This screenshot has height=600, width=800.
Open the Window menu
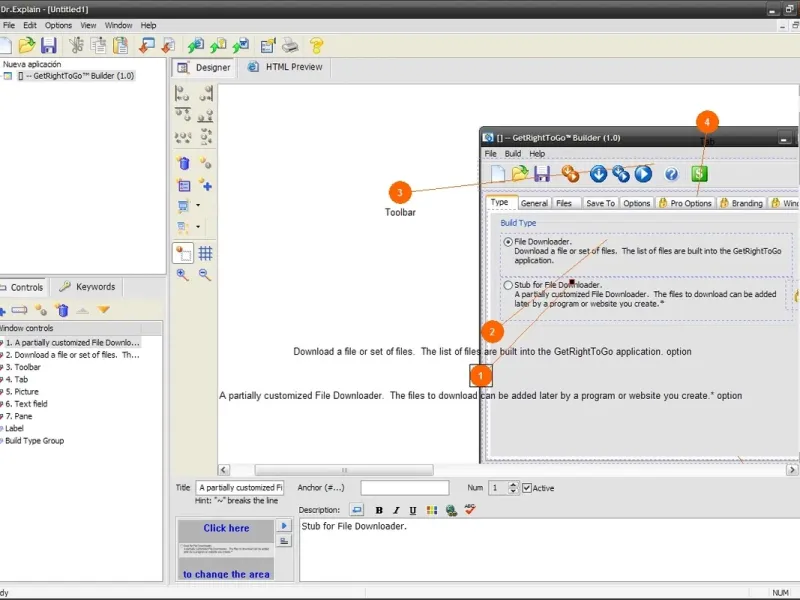tap(118, 25)
